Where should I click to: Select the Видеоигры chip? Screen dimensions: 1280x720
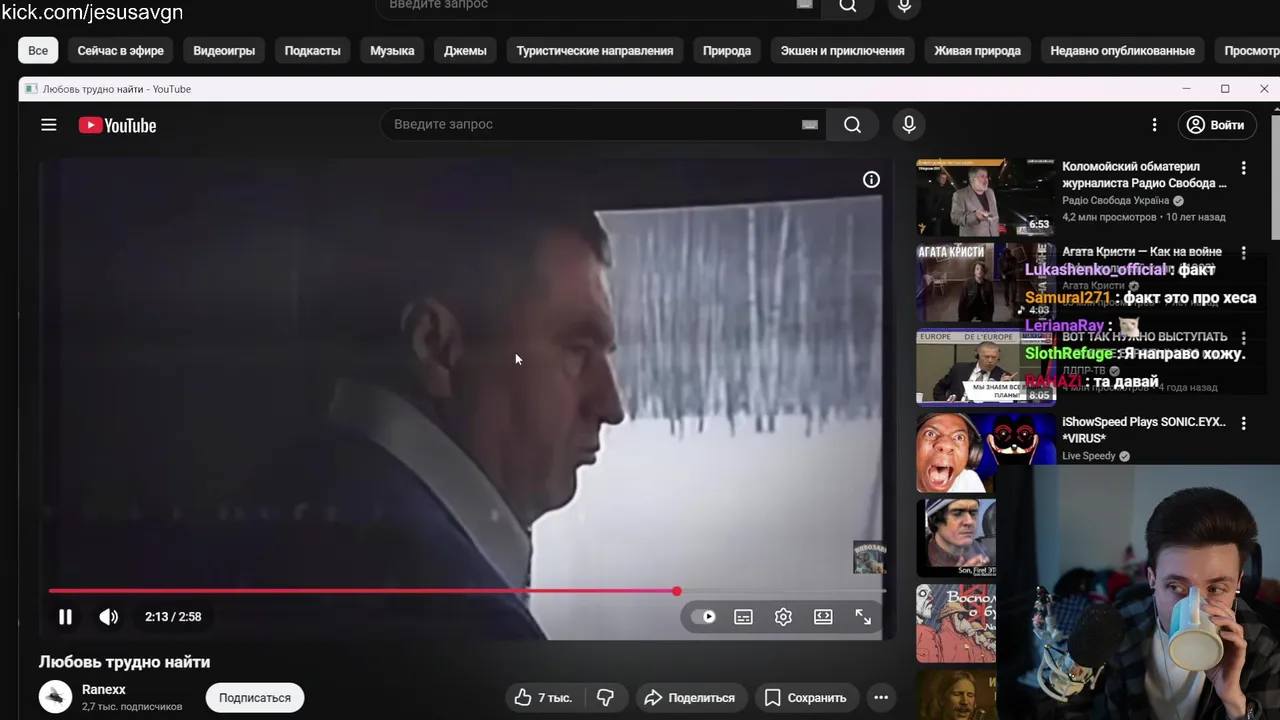[224, 51]
